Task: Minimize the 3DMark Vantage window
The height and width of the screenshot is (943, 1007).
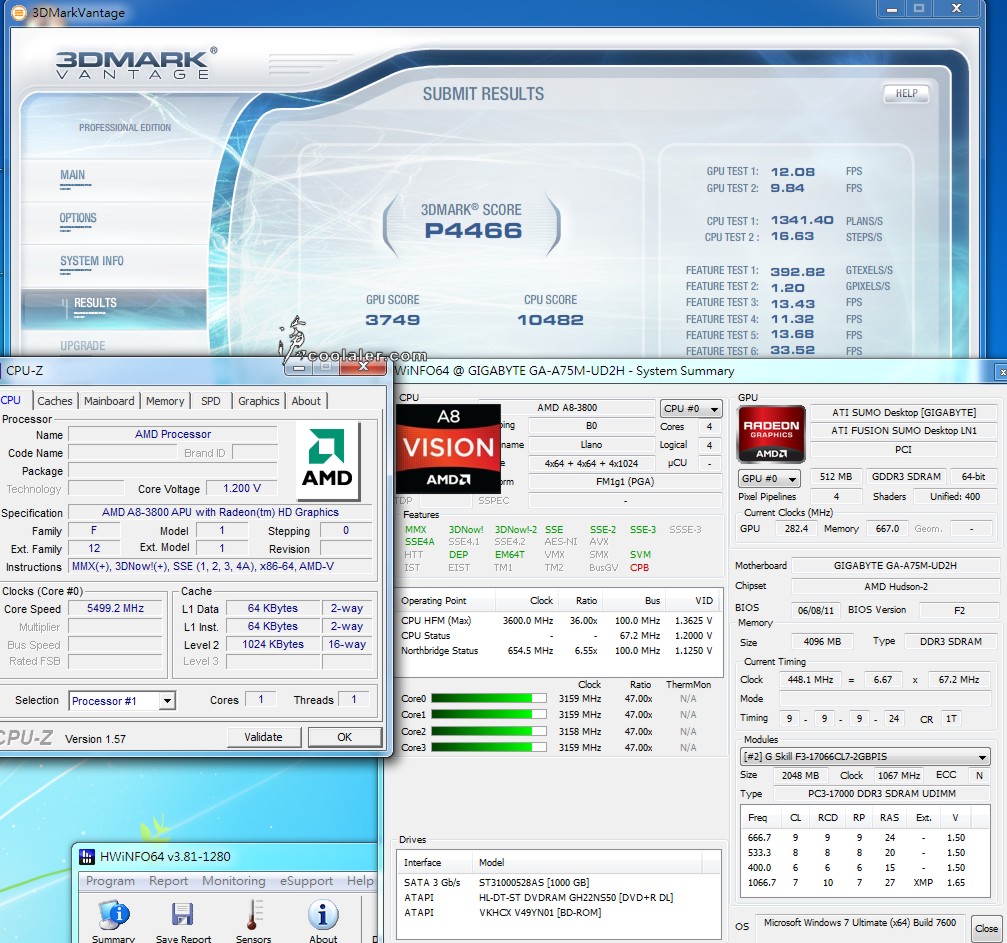Action: point(891,9)
